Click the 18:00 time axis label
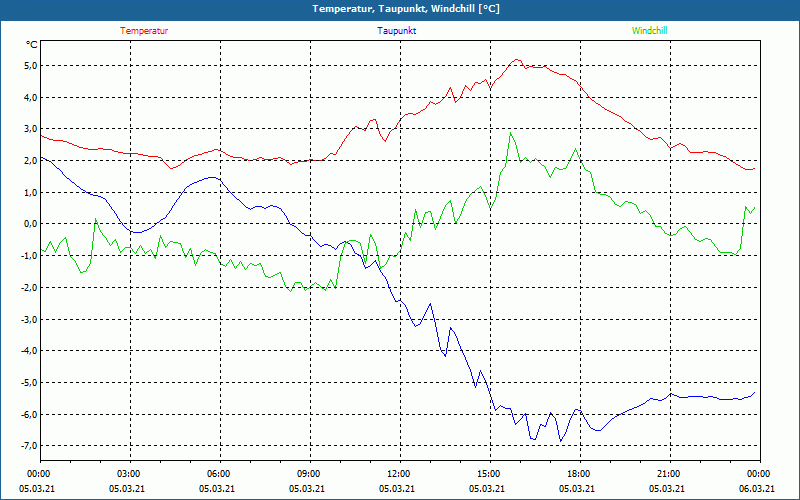This screenshot has height=500, width=800. pos(577,474)
